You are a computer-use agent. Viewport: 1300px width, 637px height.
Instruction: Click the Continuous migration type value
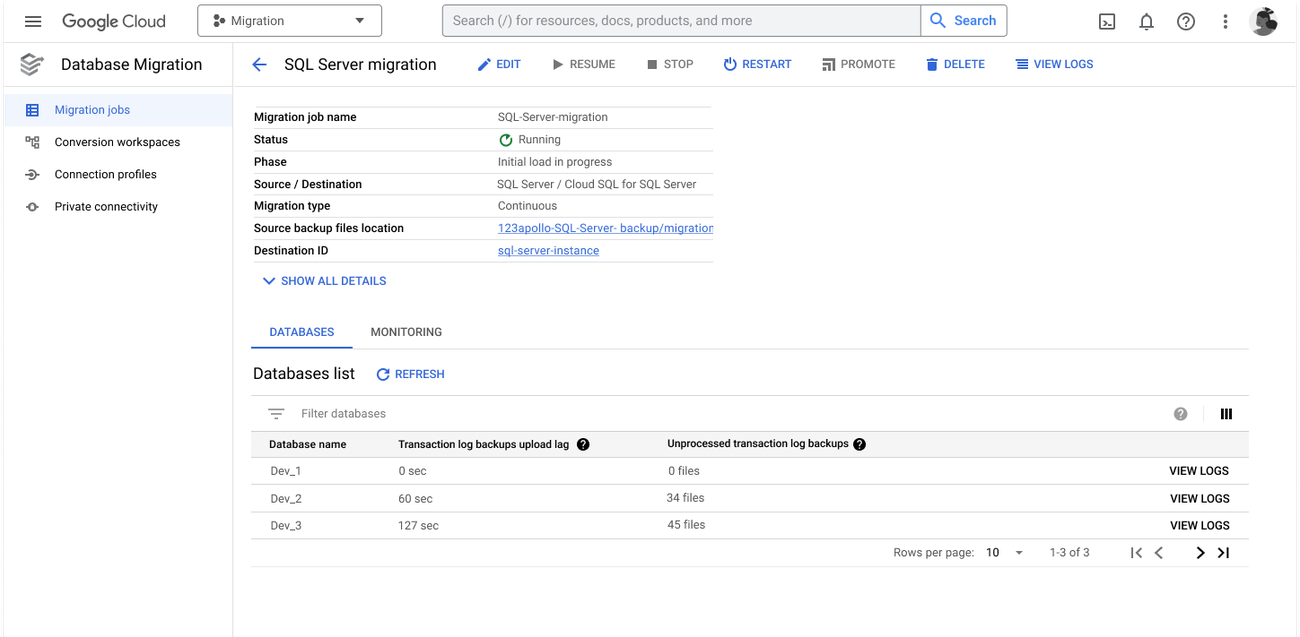tap(527, 206)
